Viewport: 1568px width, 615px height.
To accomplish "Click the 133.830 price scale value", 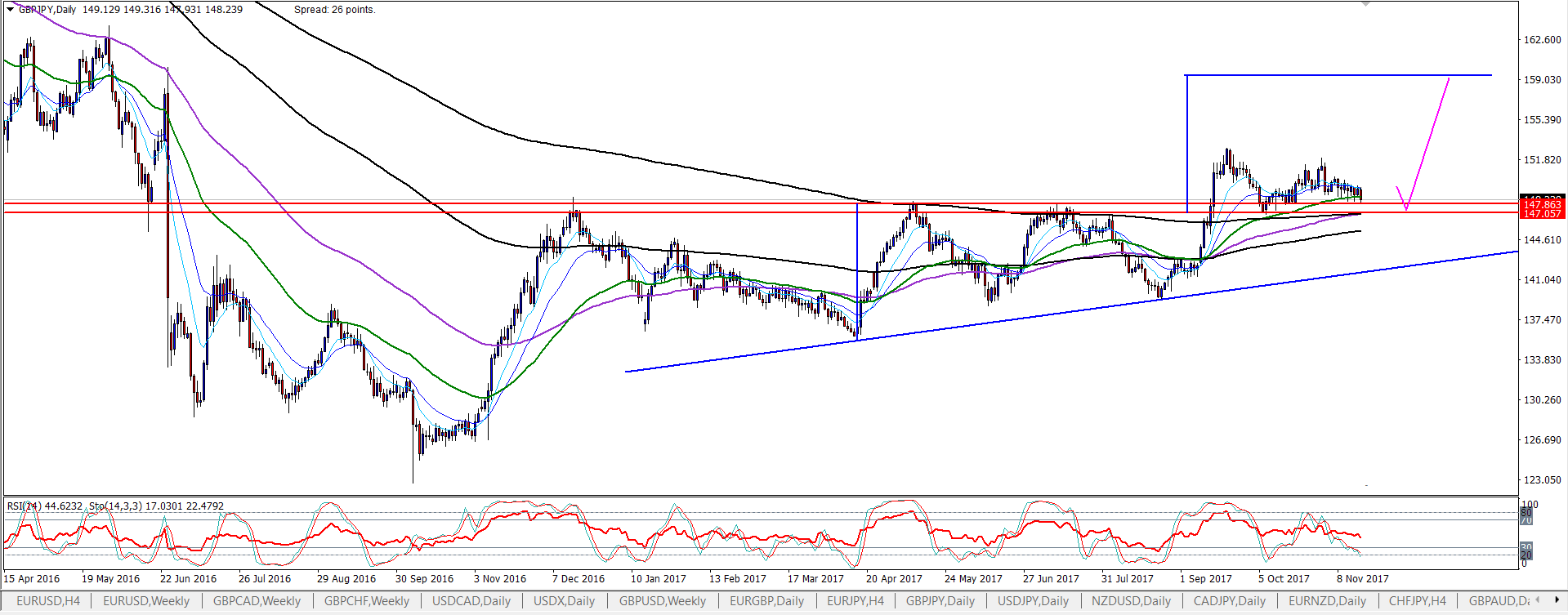I will tap(1543, 360).
